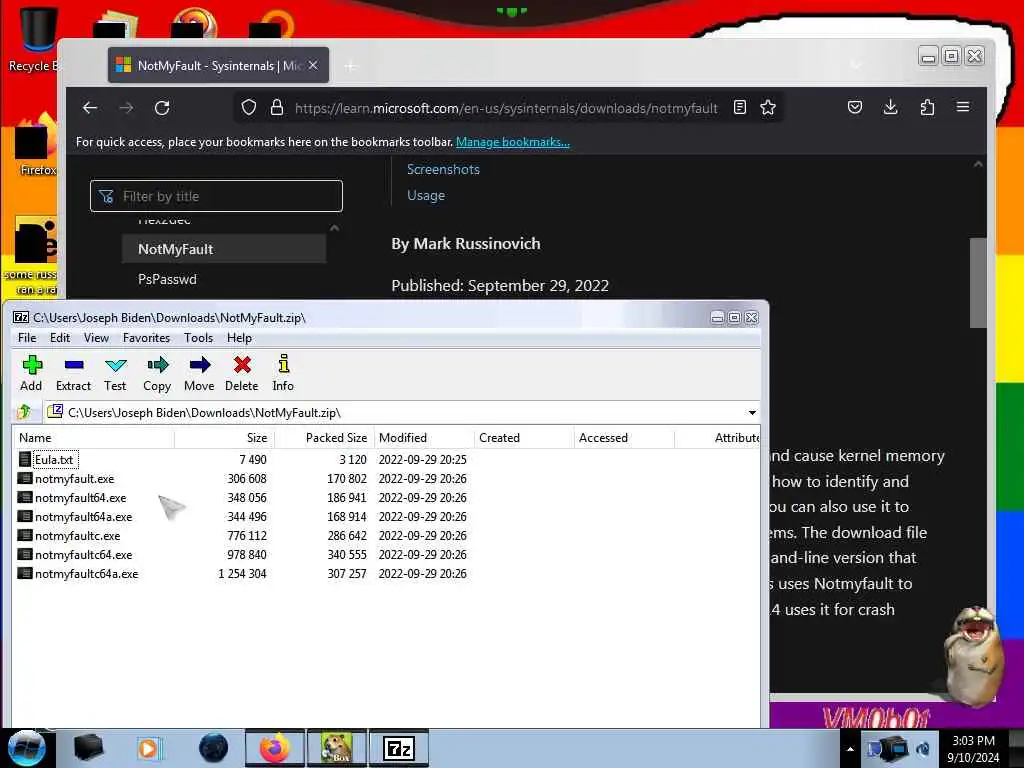Sort by Created column header
1024x768 pixels.
(524, 438)
